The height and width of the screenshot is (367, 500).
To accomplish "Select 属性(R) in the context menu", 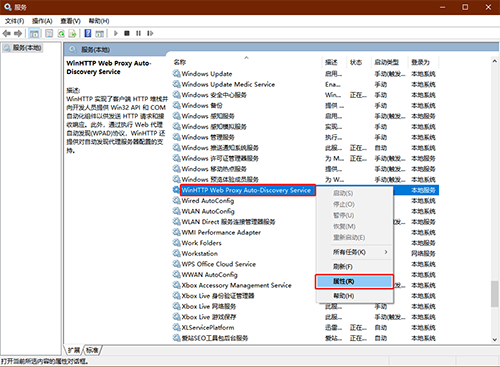I will pos(354,281).
